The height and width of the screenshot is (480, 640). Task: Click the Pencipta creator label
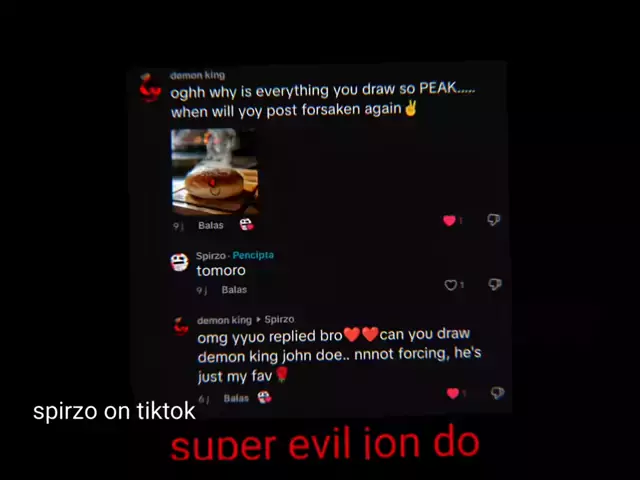(253, 255)
